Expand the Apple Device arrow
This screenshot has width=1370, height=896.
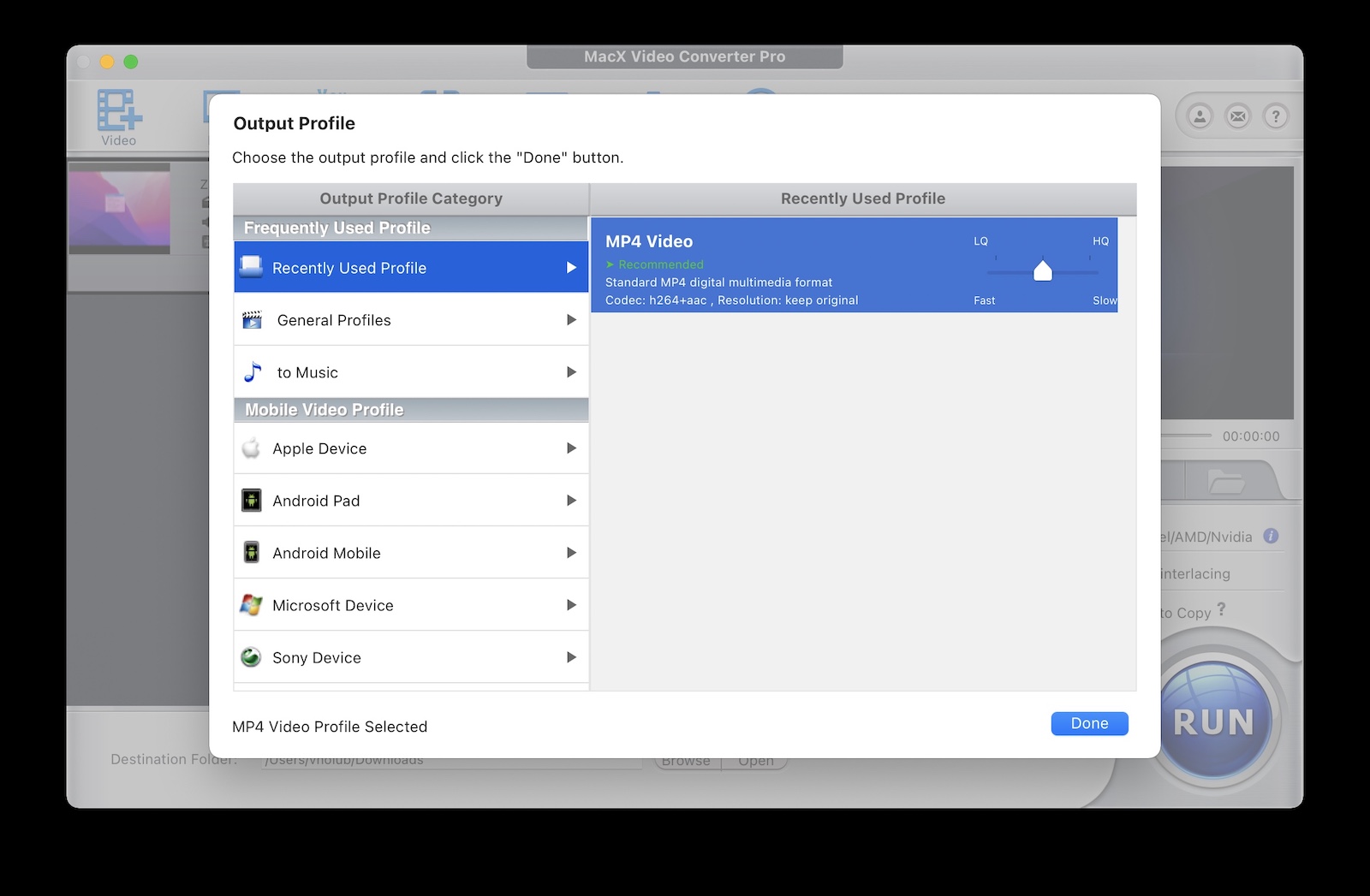click(x=571, y=448)
